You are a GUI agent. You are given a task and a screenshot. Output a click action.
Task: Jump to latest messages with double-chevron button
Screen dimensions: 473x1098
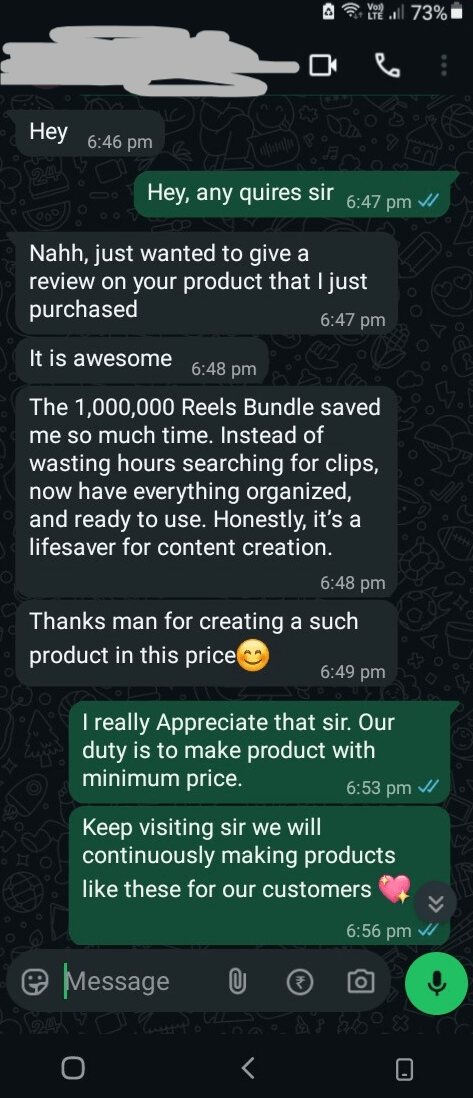[435, 904]
